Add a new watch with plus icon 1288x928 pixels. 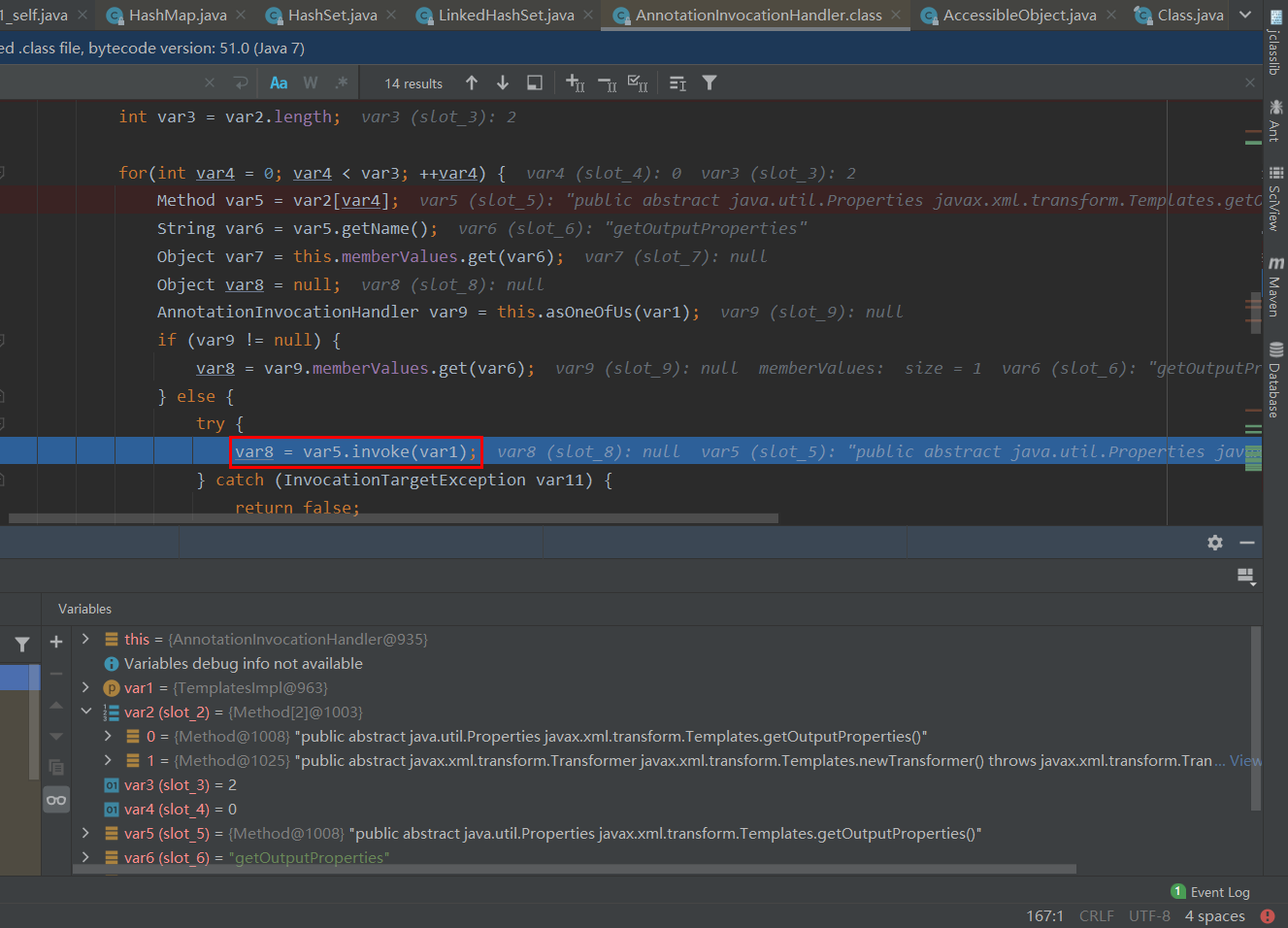56,642
